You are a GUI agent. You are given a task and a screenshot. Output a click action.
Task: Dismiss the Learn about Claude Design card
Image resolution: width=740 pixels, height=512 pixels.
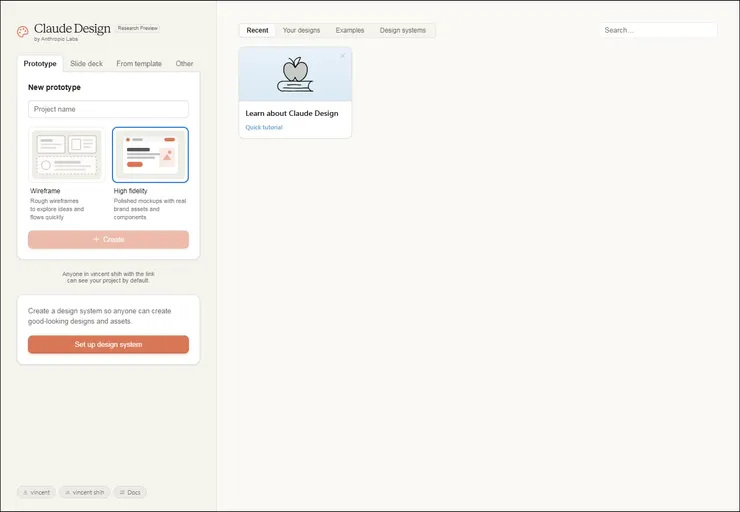[x=343, y=56]
